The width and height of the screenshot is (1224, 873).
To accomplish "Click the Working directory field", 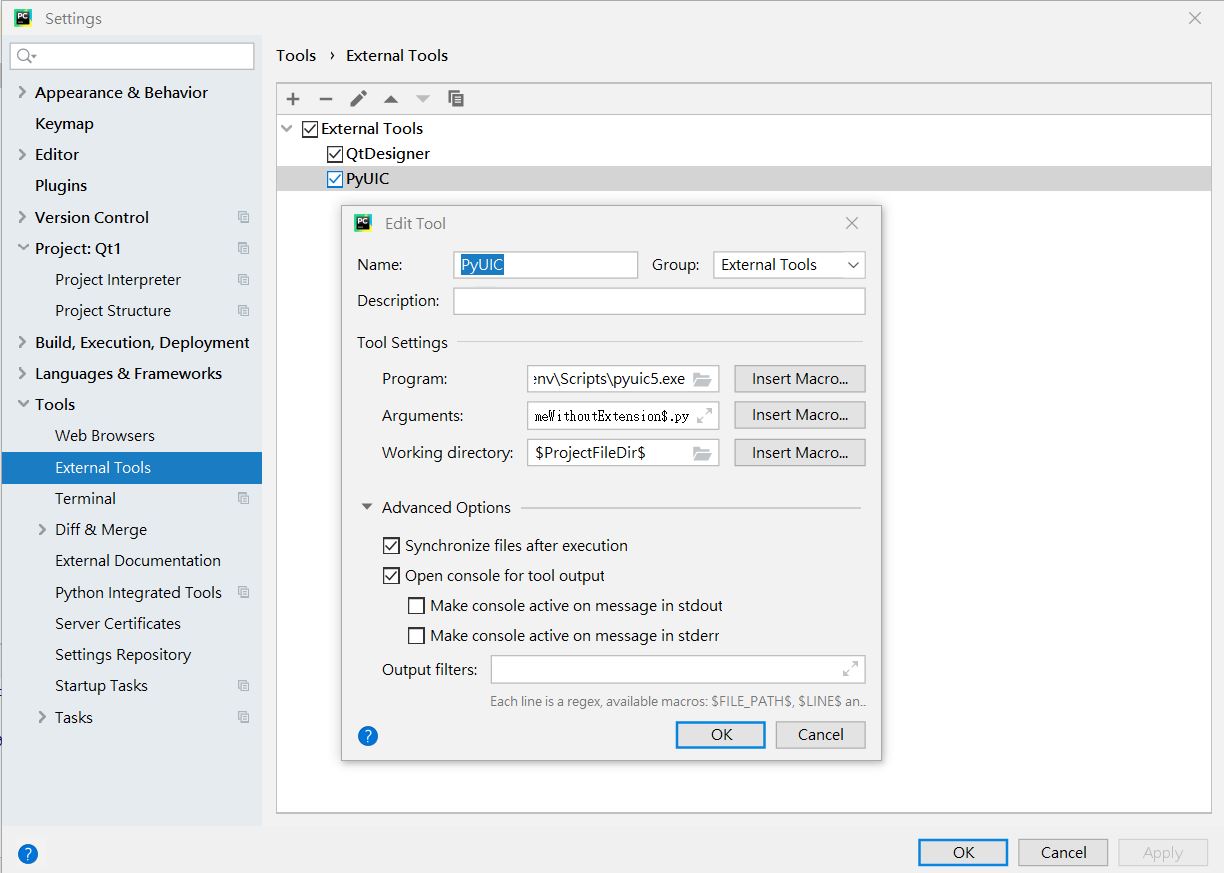I will click(x=622, y=453).
